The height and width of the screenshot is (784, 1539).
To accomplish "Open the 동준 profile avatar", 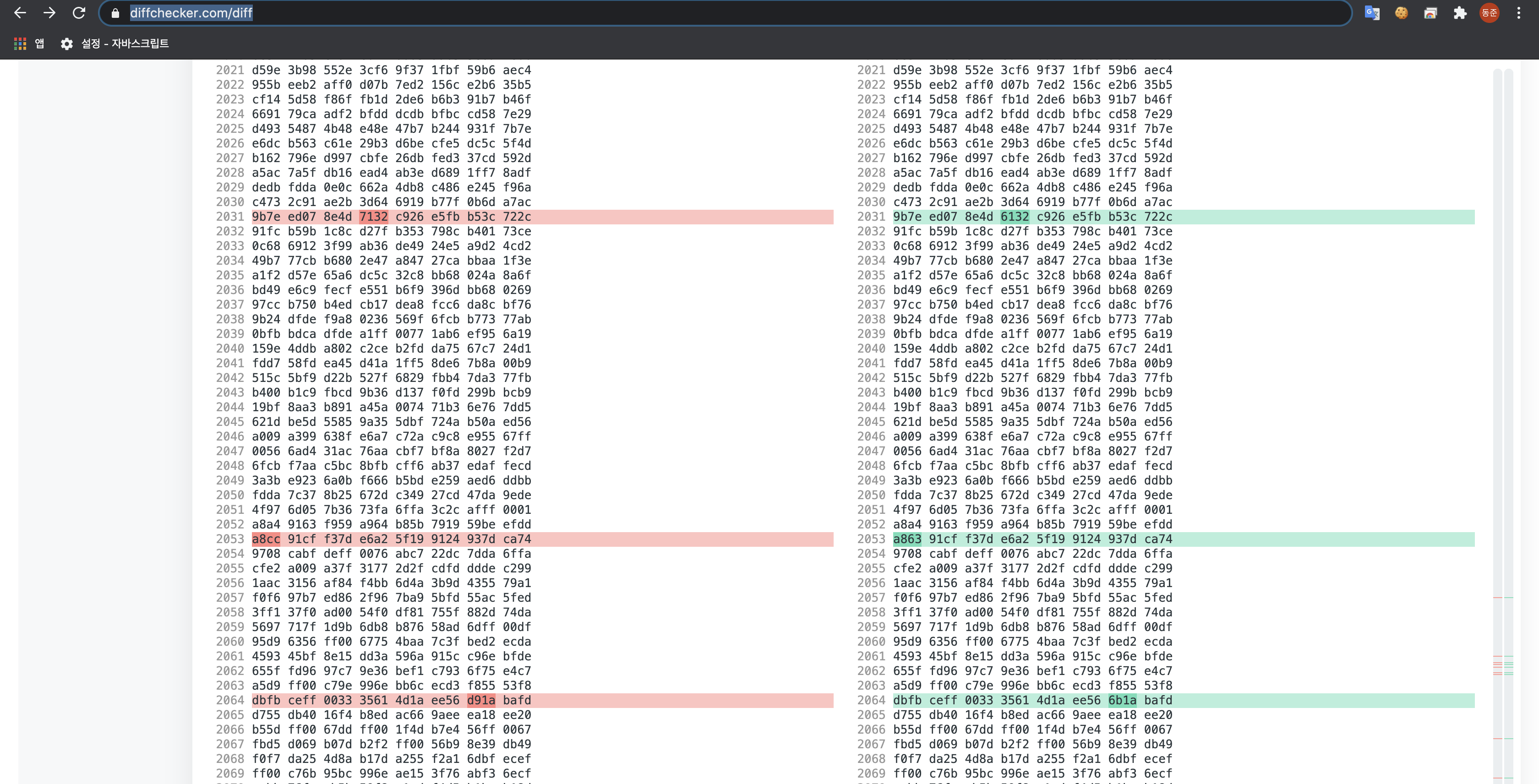I will point(1489,12).
